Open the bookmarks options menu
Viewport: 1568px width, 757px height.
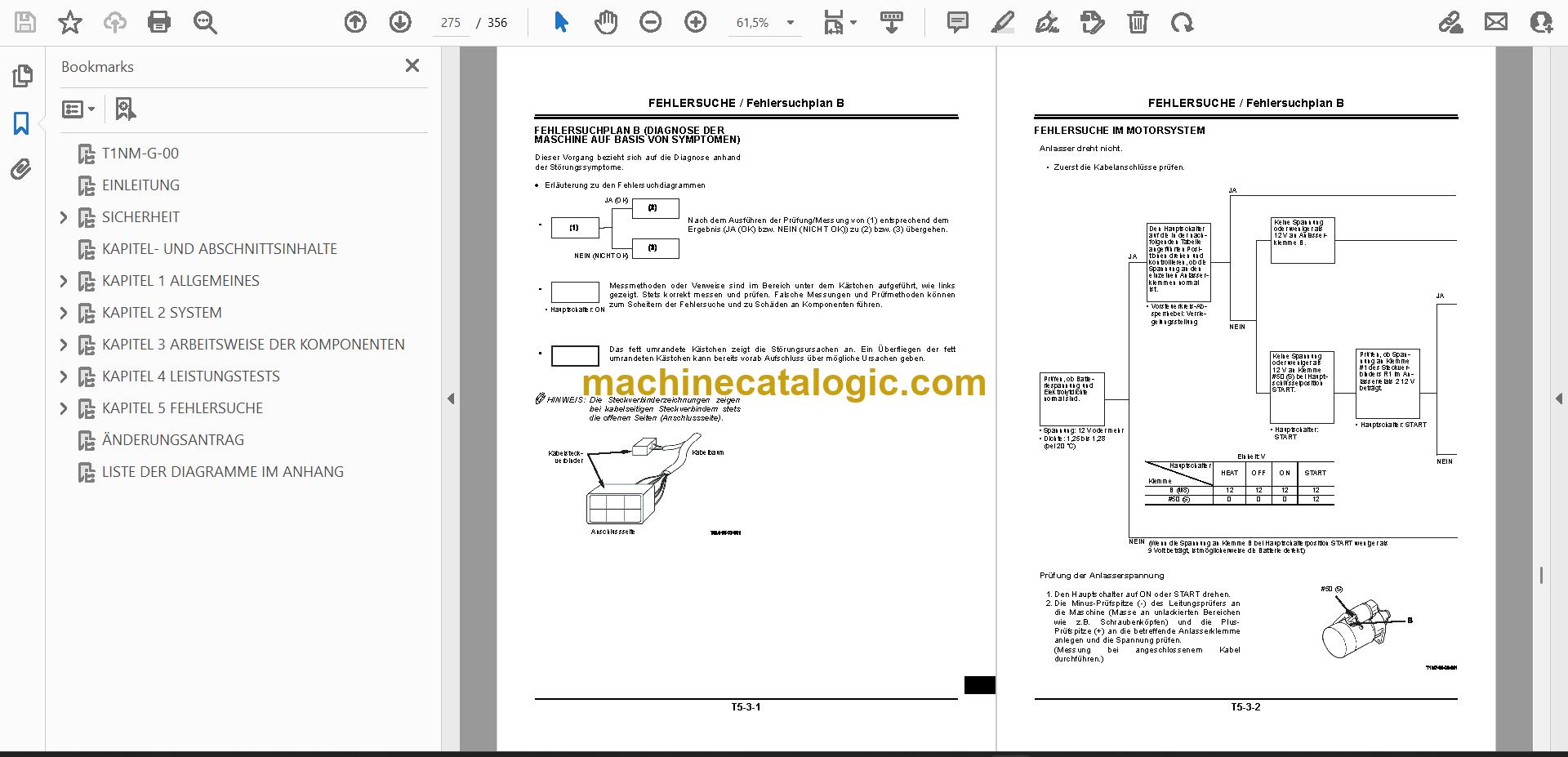tap(78, 109)
